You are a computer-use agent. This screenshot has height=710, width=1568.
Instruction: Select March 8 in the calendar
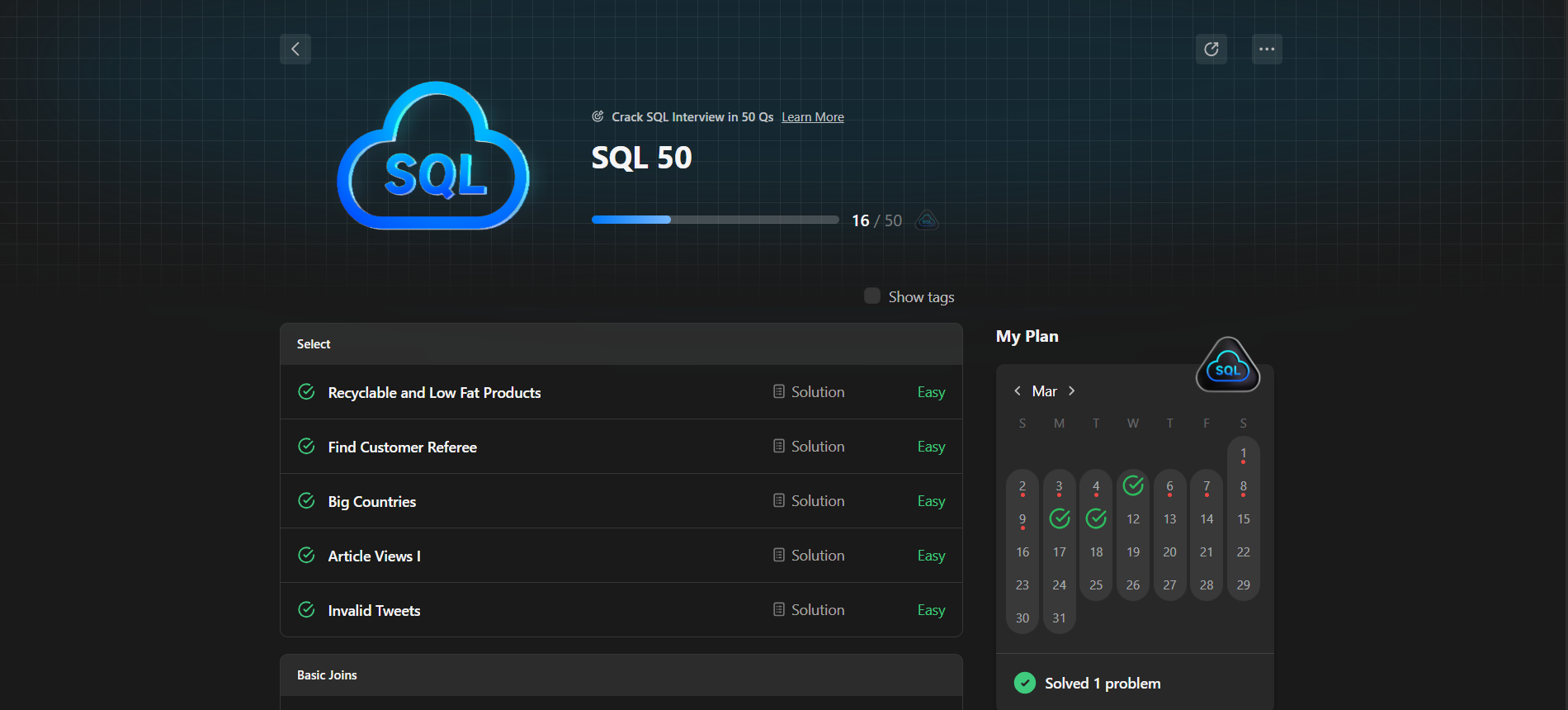(x=1243, y=486)
